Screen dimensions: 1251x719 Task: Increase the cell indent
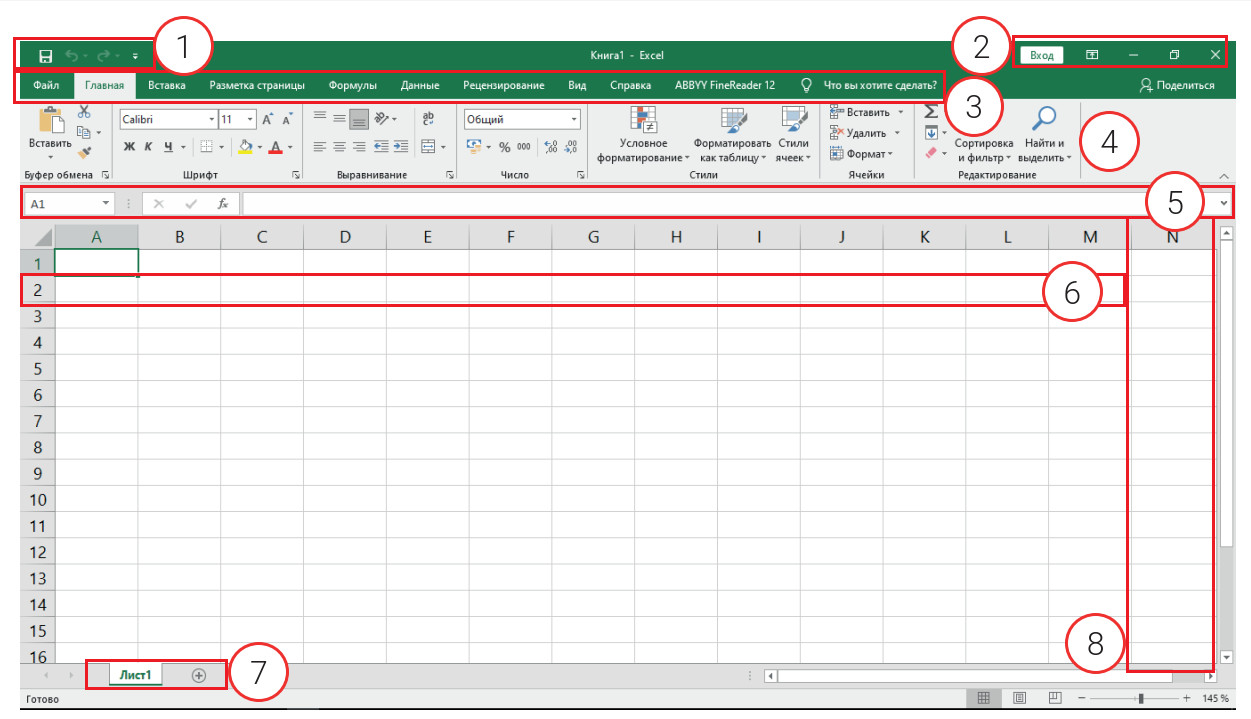coord(401,147)
